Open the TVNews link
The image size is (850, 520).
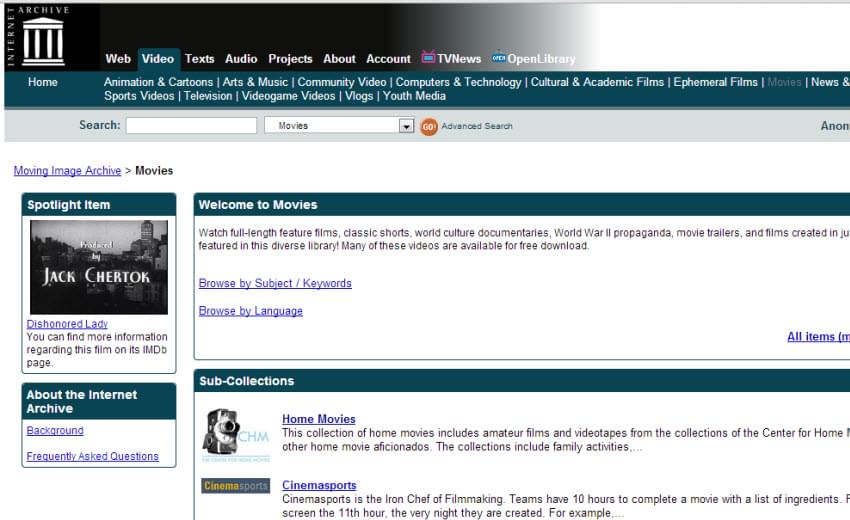coord(459,59)
